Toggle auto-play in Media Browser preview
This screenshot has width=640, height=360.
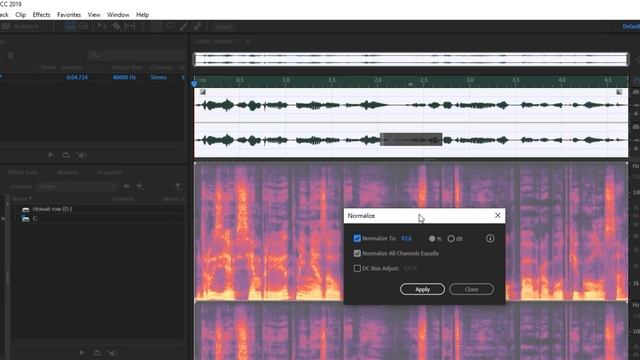point(113,353)
